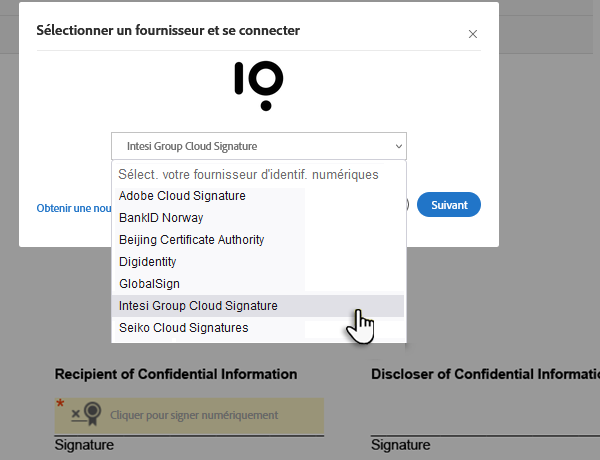This screenshot has width=600, height=460.
Task: Collapse the provider dropdown via its chevron
Action: 398,146
